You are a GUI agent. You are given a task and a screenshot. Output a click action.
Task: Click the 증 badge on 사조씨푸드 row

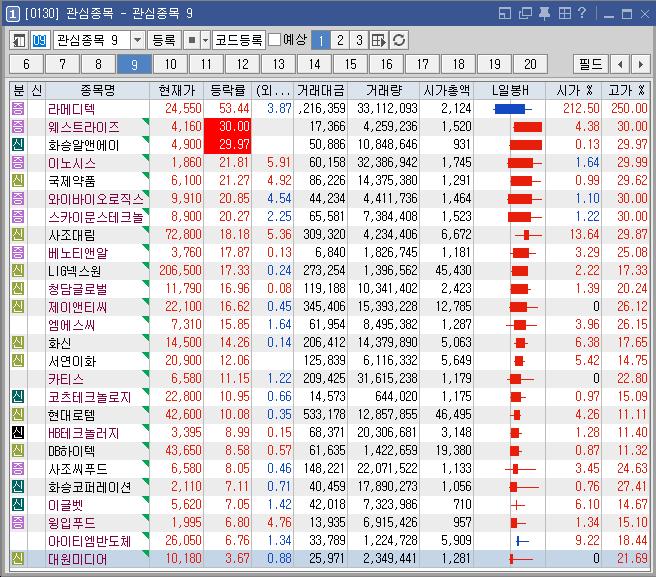click(x=18, y=468)
